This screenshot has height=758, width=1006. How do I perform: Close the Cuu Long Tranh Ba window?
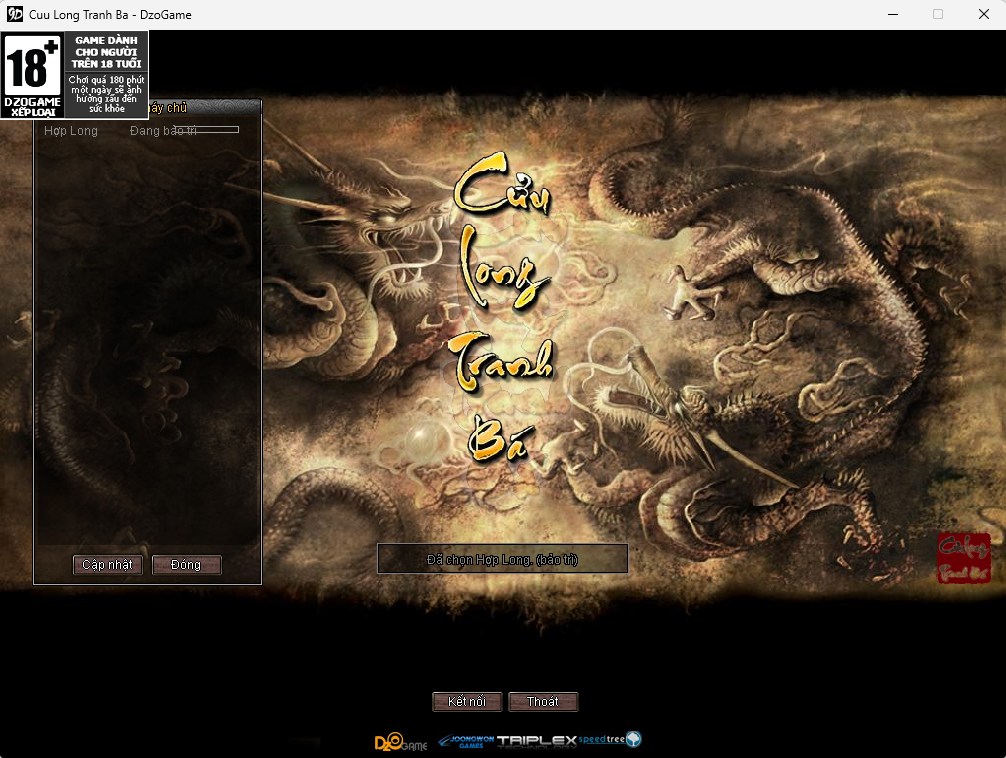click(x=984, y=14)
